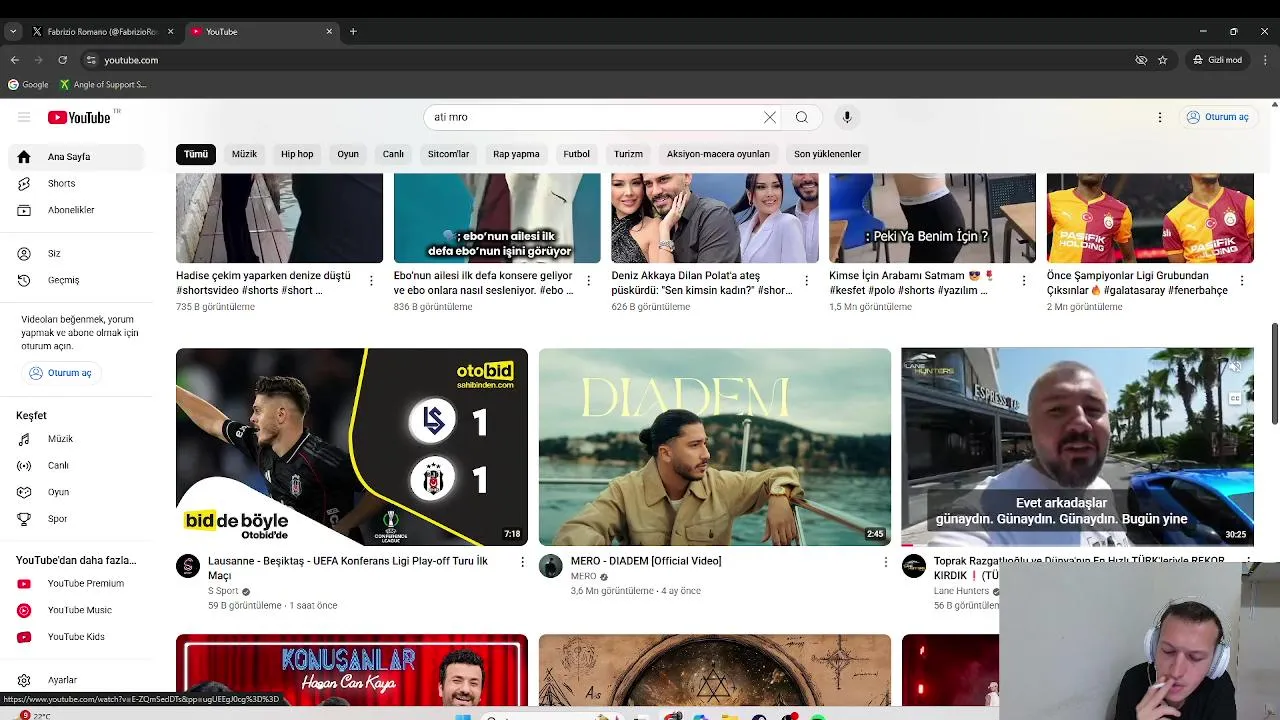The width and height of the screenshot is (1280, 720).
Task: Open options for Deniz Akkaya Dilan Polat short
Action: point(806,281)
